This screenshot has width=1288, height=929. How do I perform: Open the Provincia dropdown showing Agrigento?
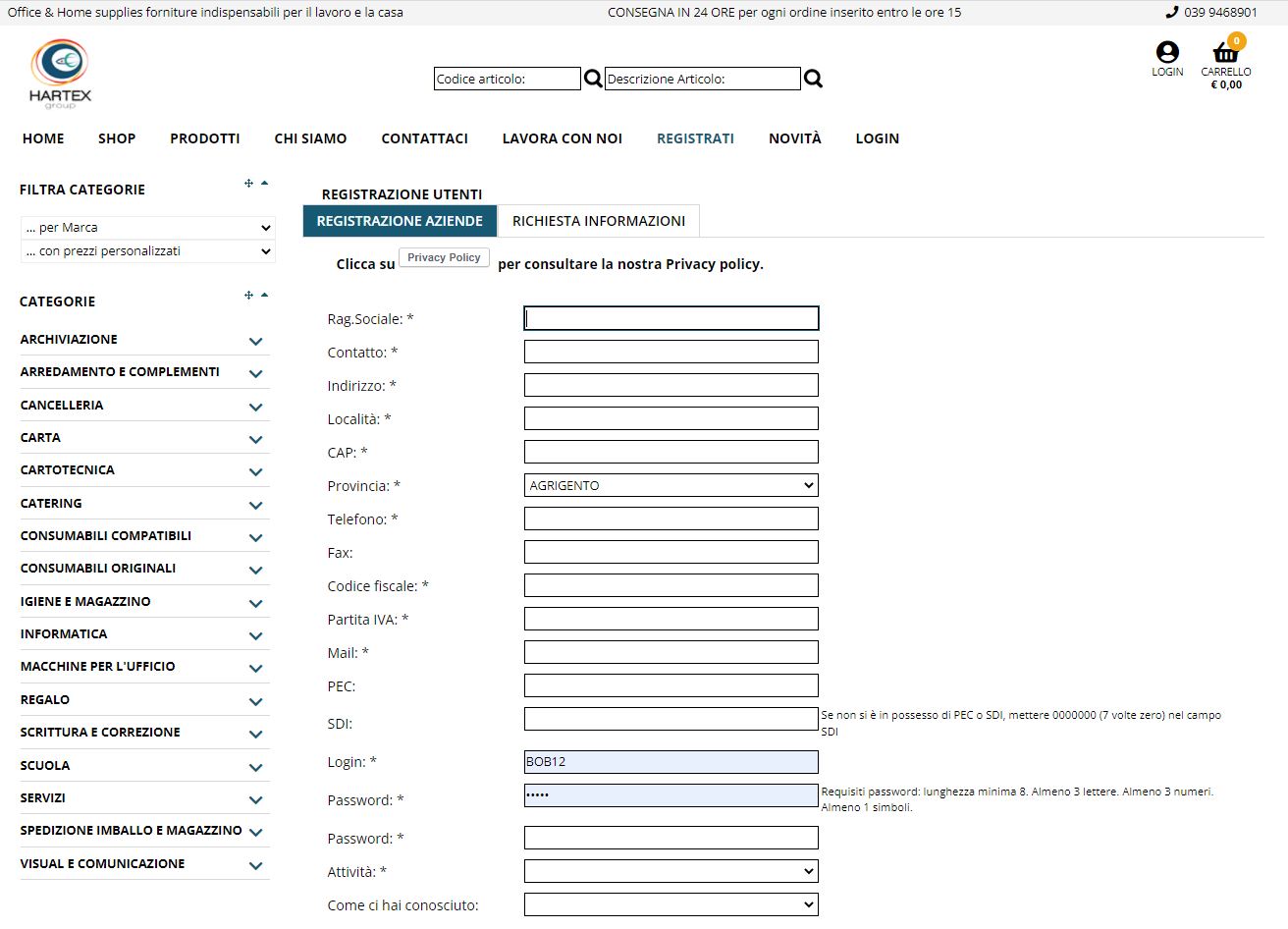(x=671, y=485)
